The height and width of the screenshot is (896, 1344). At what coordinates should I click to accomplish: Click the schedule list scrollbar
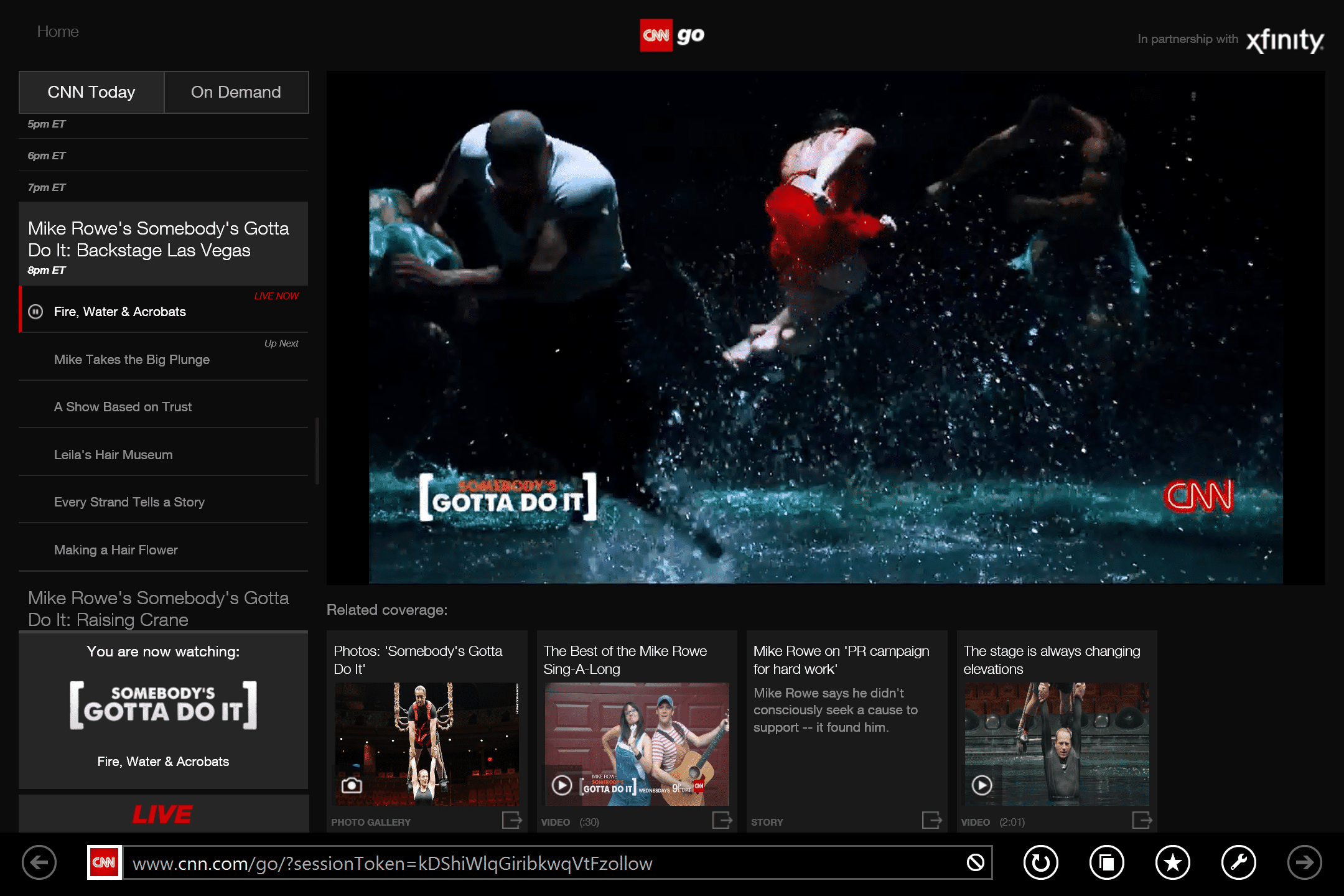point(317,450)
